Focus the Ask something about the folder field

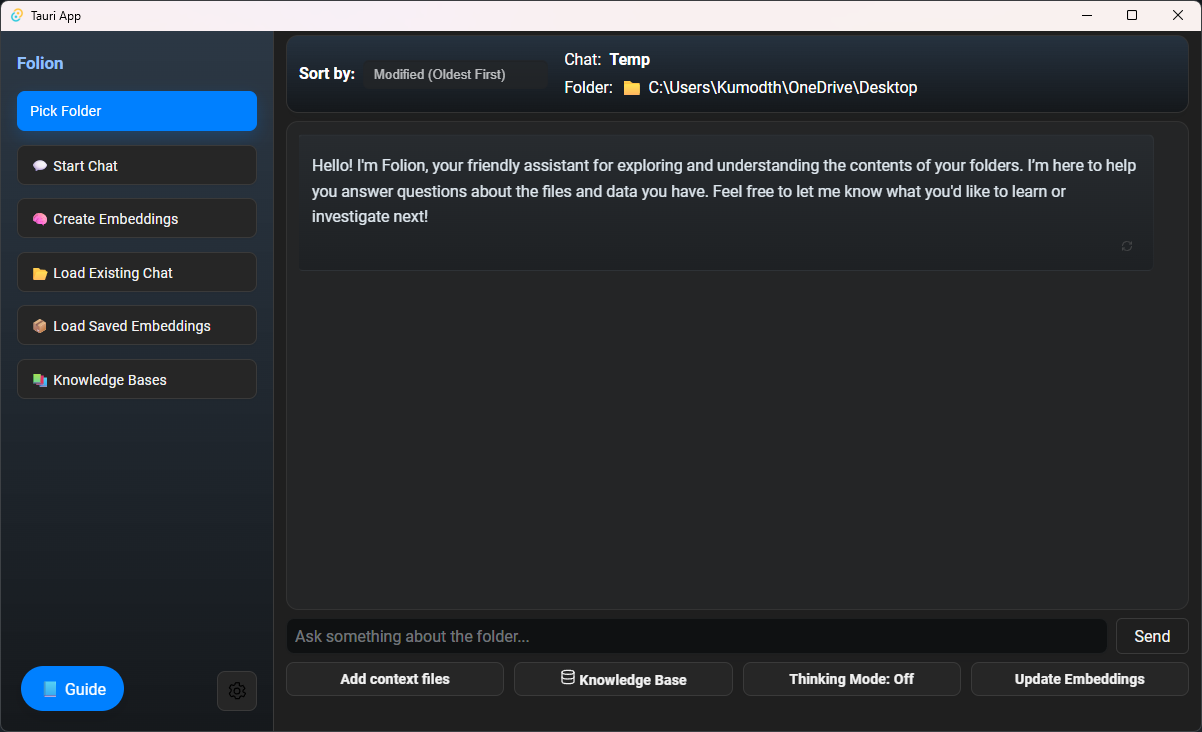696,636
